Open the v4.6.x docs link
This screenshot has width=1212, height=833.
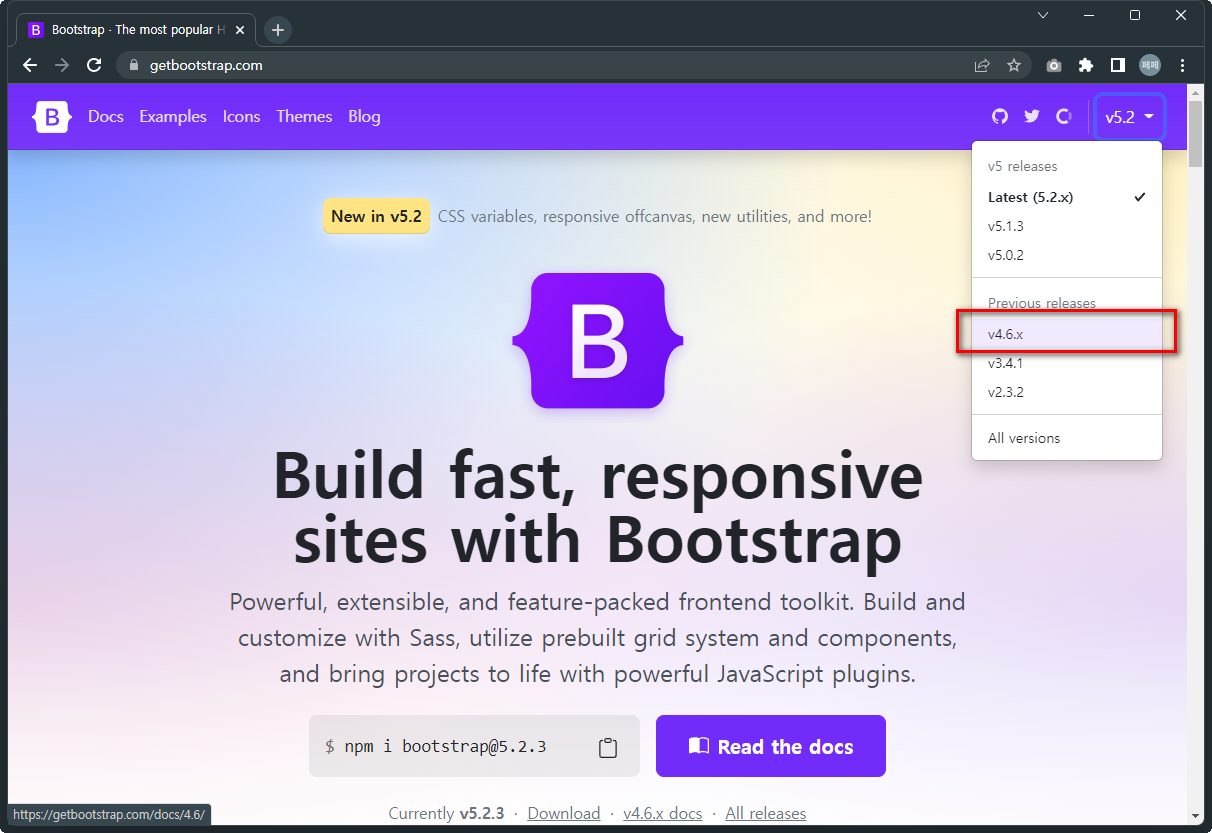662,814
